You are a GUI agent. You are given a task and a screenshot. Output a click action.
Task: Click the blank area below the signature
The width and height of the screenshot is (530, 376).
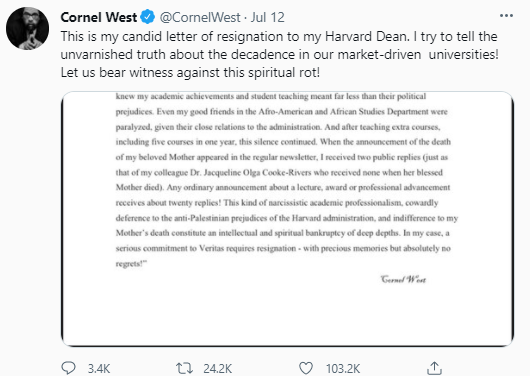pos(287,314)
